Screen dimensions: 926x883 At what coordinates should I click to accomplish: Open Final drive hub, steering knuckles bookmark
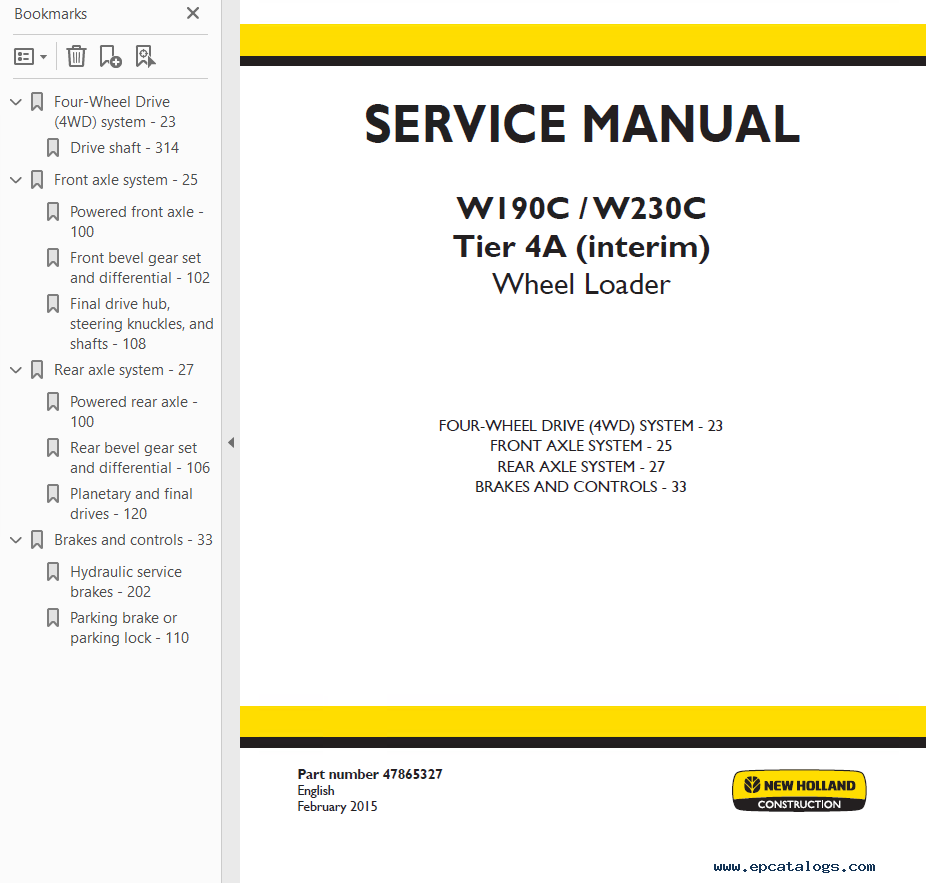(142, 324)
